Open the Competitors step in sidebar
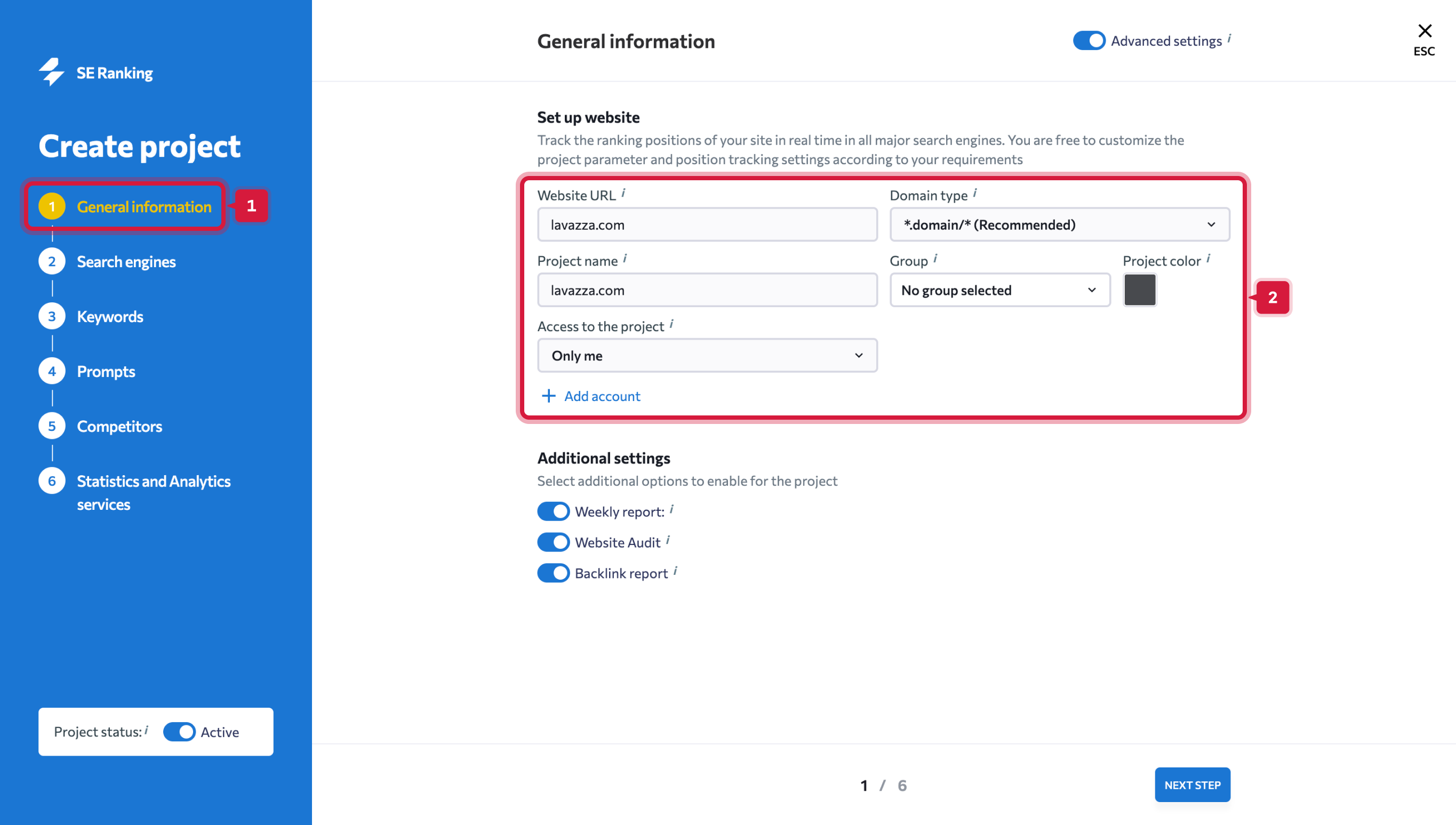The height and width of the screenshot is (825, 1456). coord(119,426)
